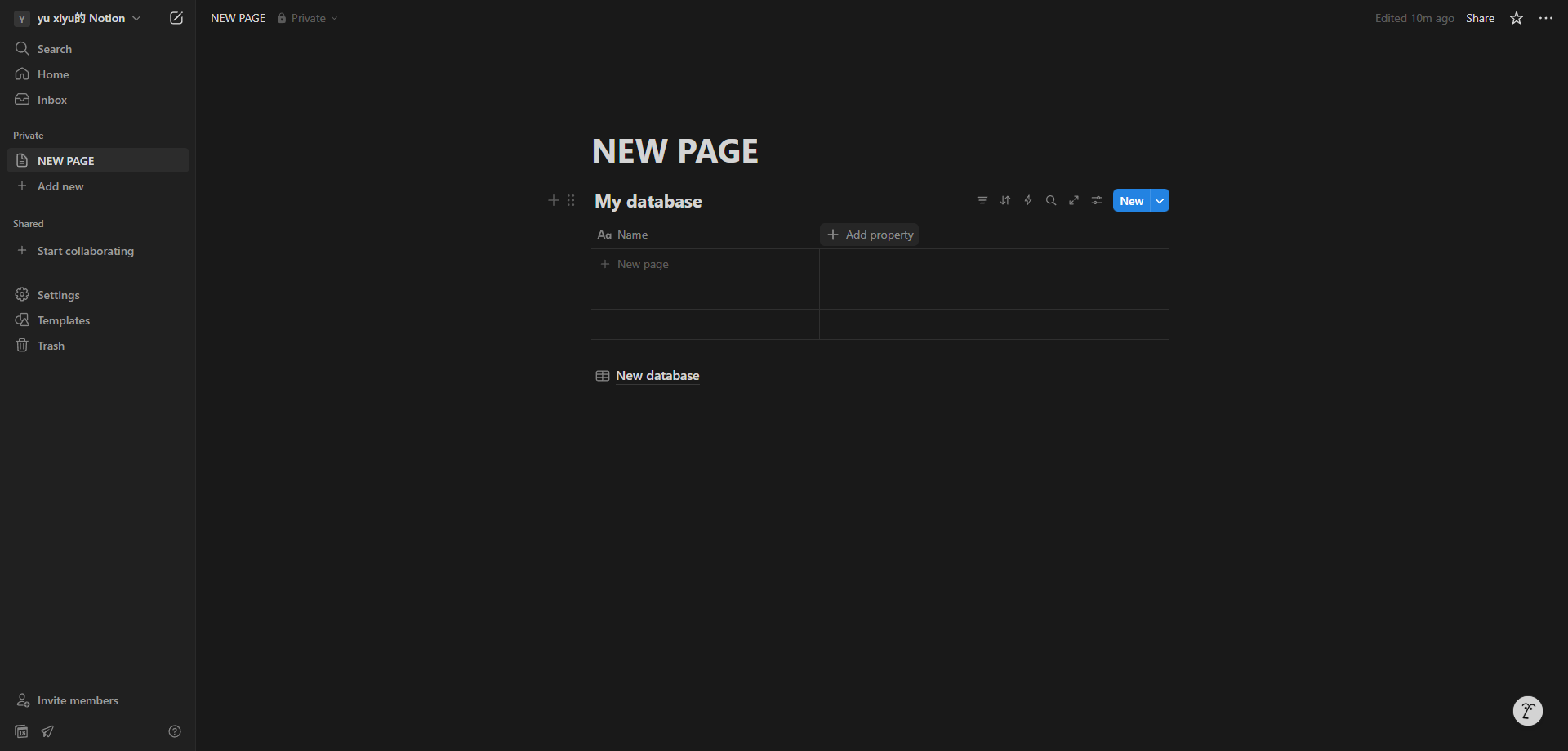Screen dimensions: 1568x751
Task: Open the page options three-dot menu
Action: pos(1546,18)
